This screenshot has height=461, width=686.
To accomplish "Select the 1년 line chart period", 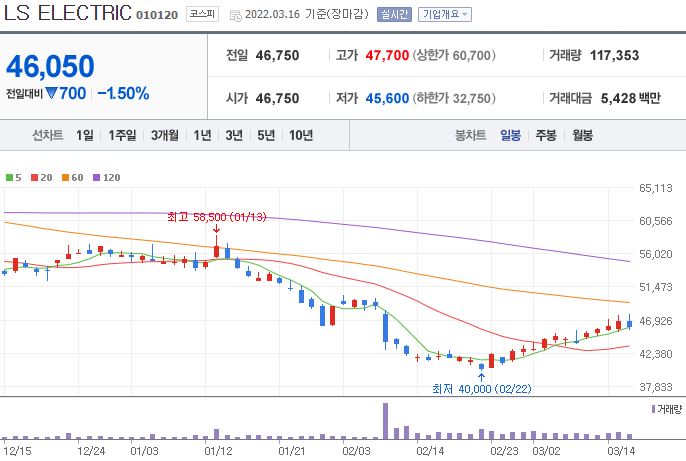I will coord(202,135).
